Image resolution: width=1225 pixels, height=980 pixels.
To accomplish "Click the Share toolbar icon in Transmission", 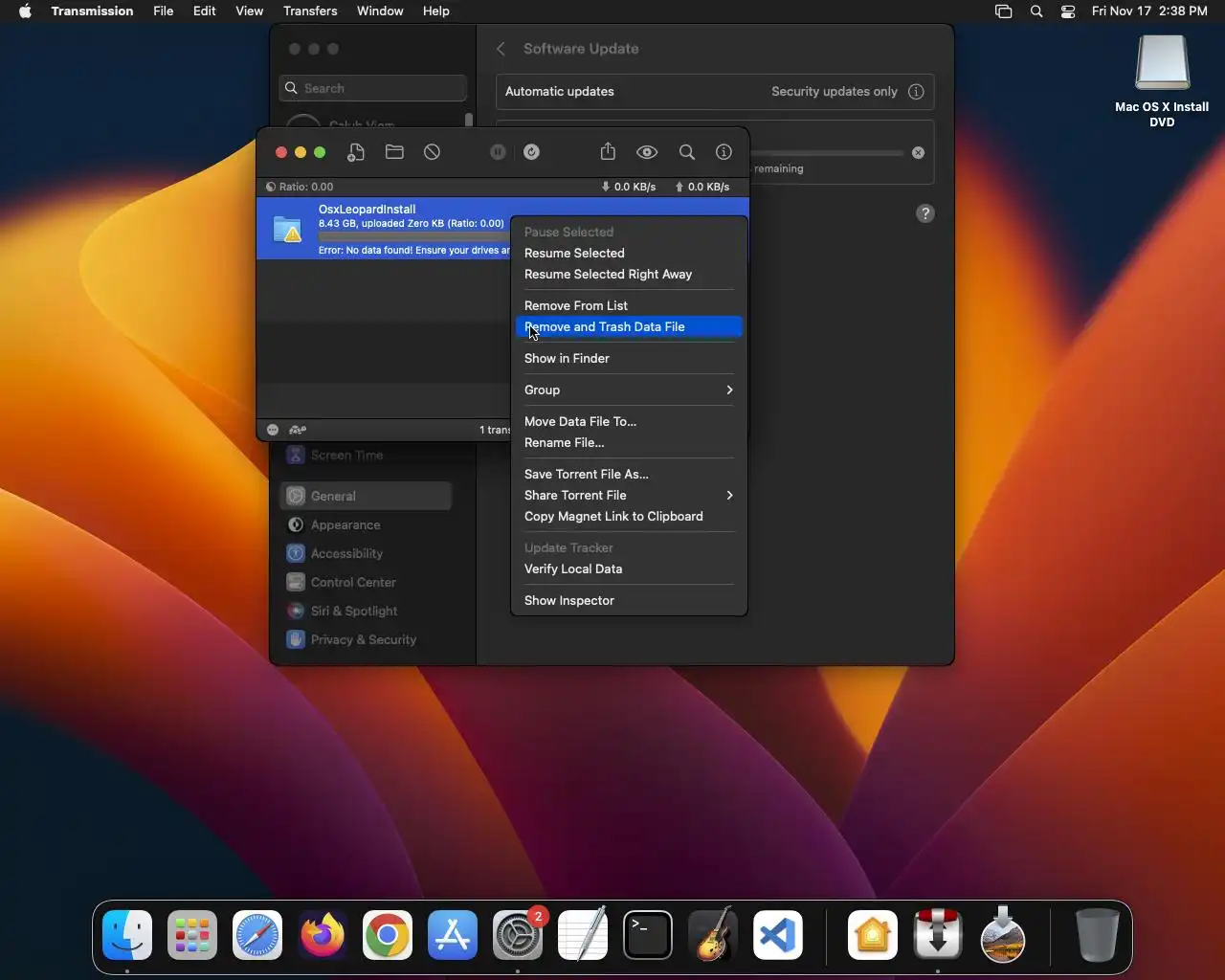I will tap(609, 151).
